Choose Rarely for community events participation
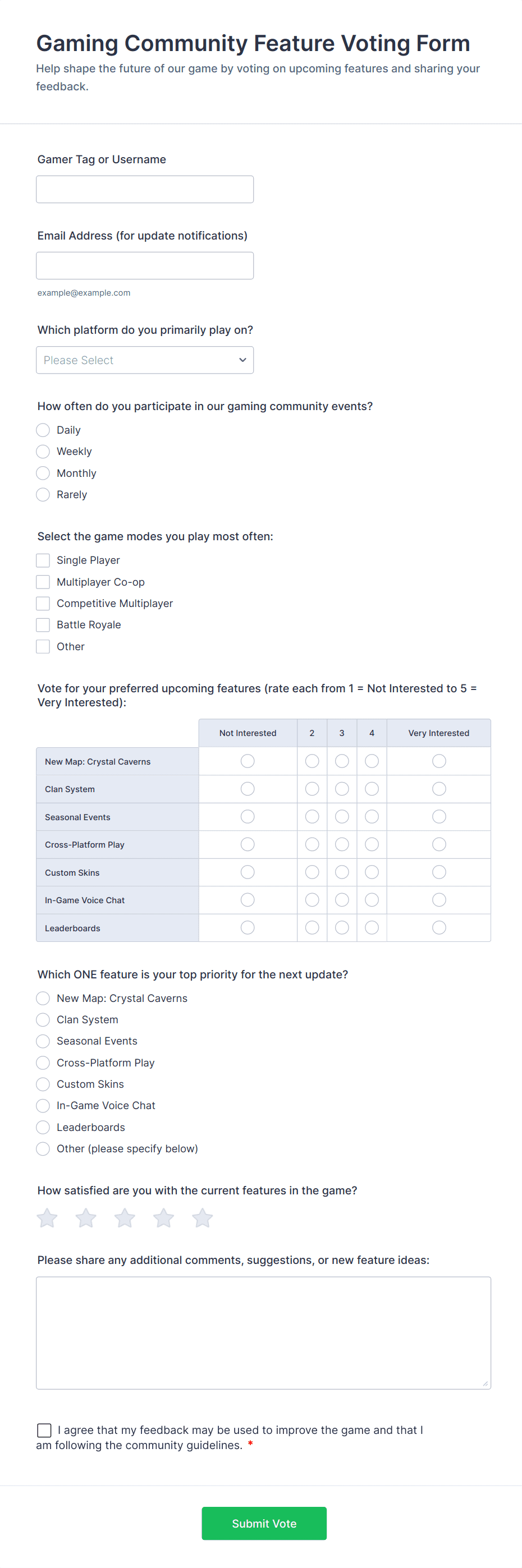 click(x=43, y=495)
